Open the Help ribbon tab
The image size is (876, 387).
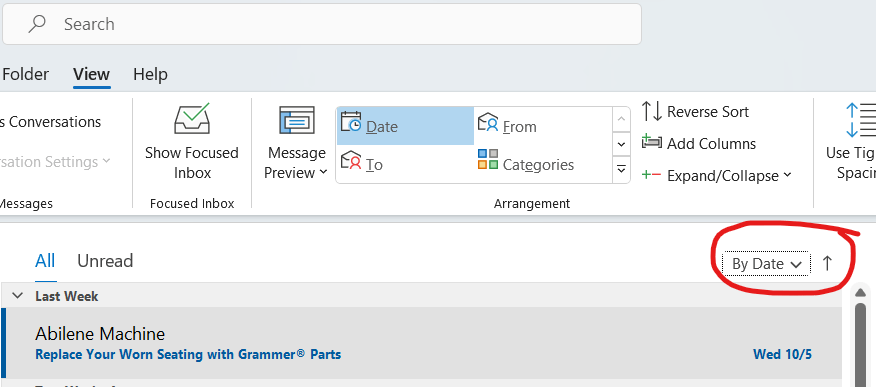150,74
